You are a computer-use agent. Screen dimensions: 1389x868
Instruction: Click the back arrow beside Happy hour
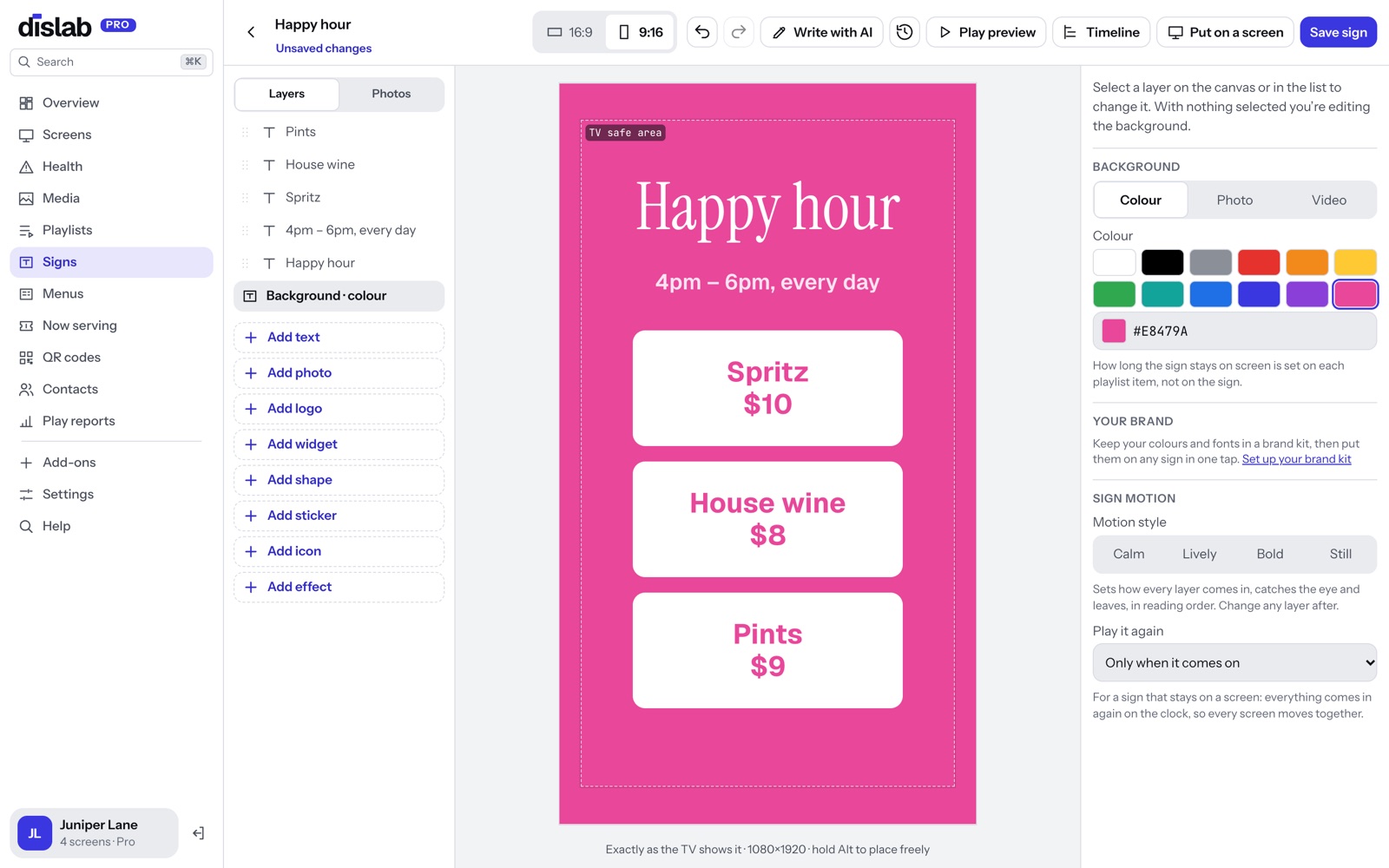click(x=251, y=32)
